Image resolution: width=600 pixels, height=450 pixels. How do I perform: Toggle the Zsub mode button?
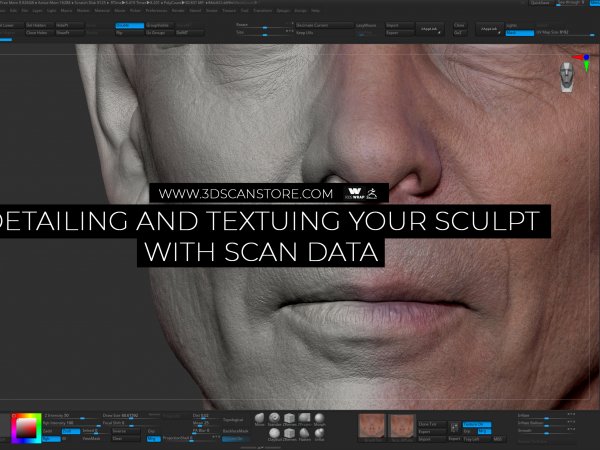(71, 431)
